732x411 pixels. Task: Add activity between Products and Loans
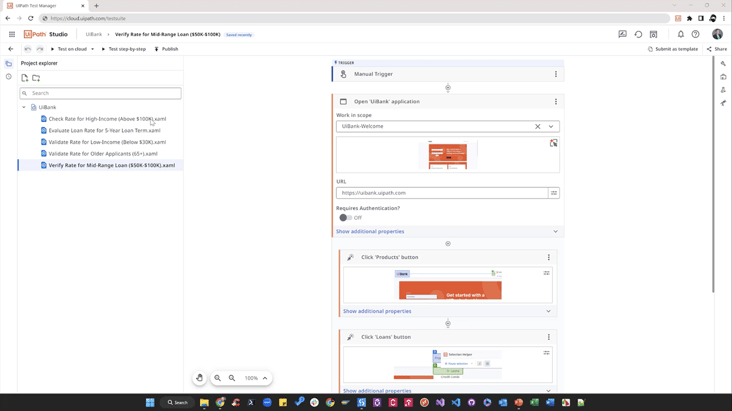pyautogui.click(x=448, y=324)
